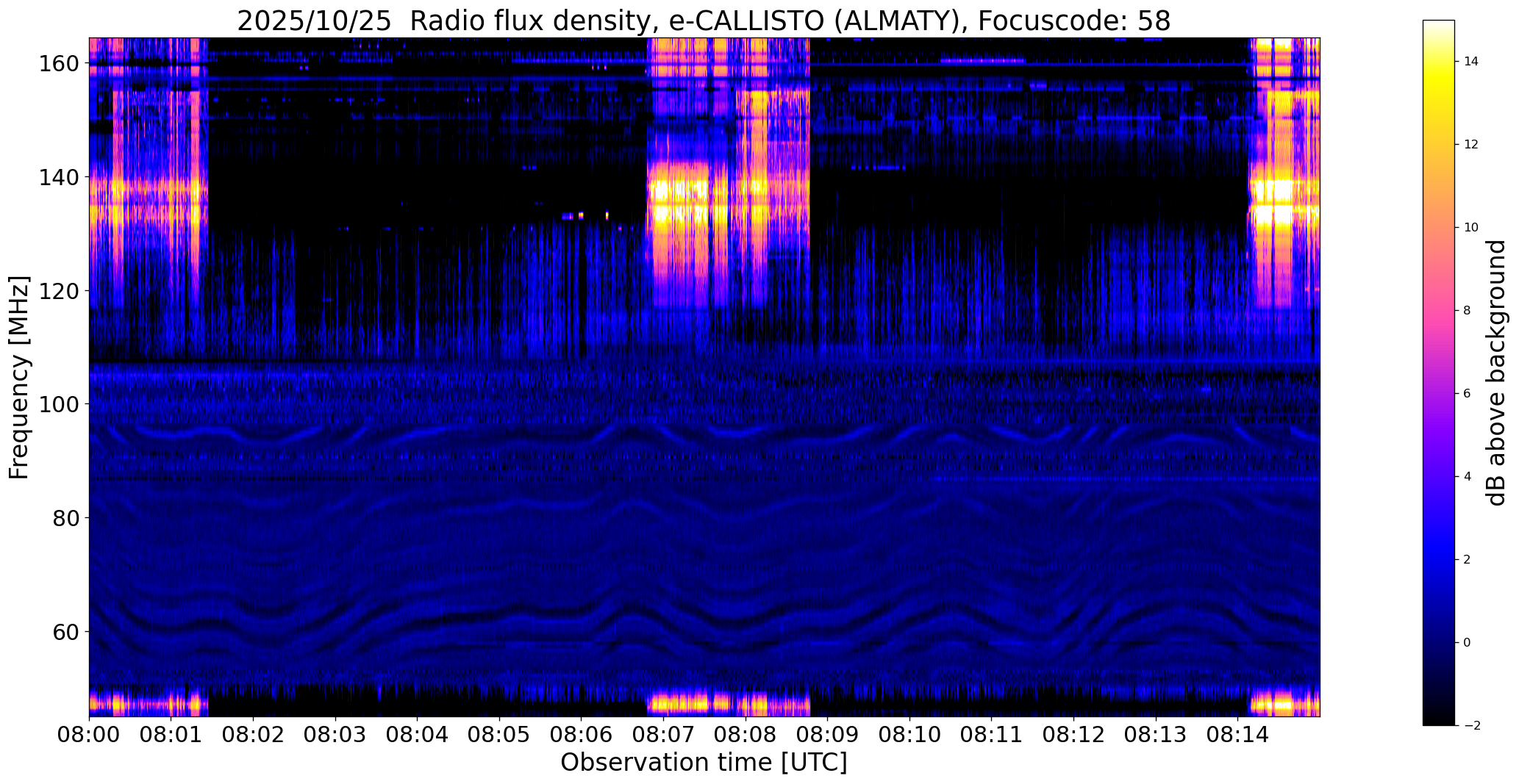The width and height of the screenshot is (1519, 784).
Task: Click the colorbar tick label 12
Action: coord(1471,145)
